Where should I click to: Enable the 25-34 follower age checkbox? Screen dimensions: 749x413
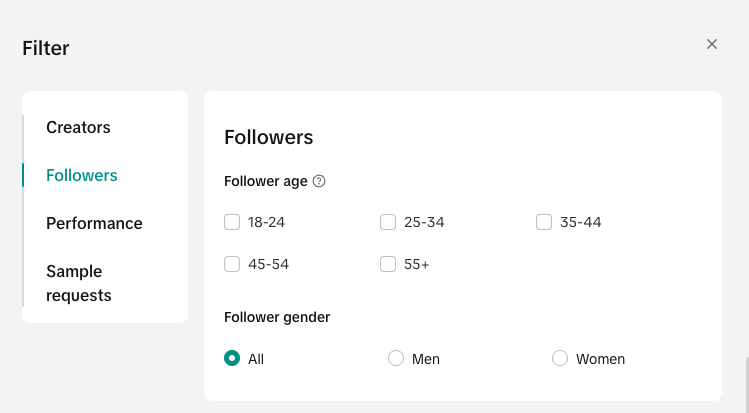pos(388,222)
